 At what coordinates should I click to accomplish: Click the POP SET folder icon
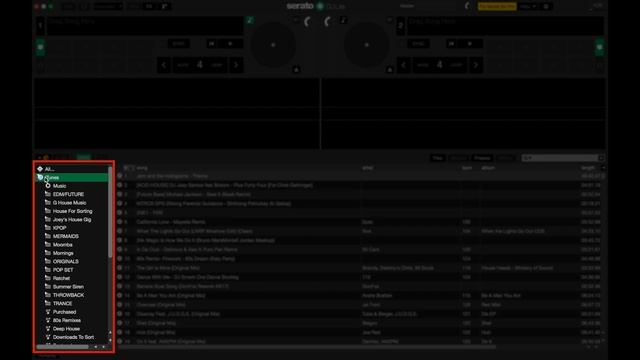(x=48, y=270)
